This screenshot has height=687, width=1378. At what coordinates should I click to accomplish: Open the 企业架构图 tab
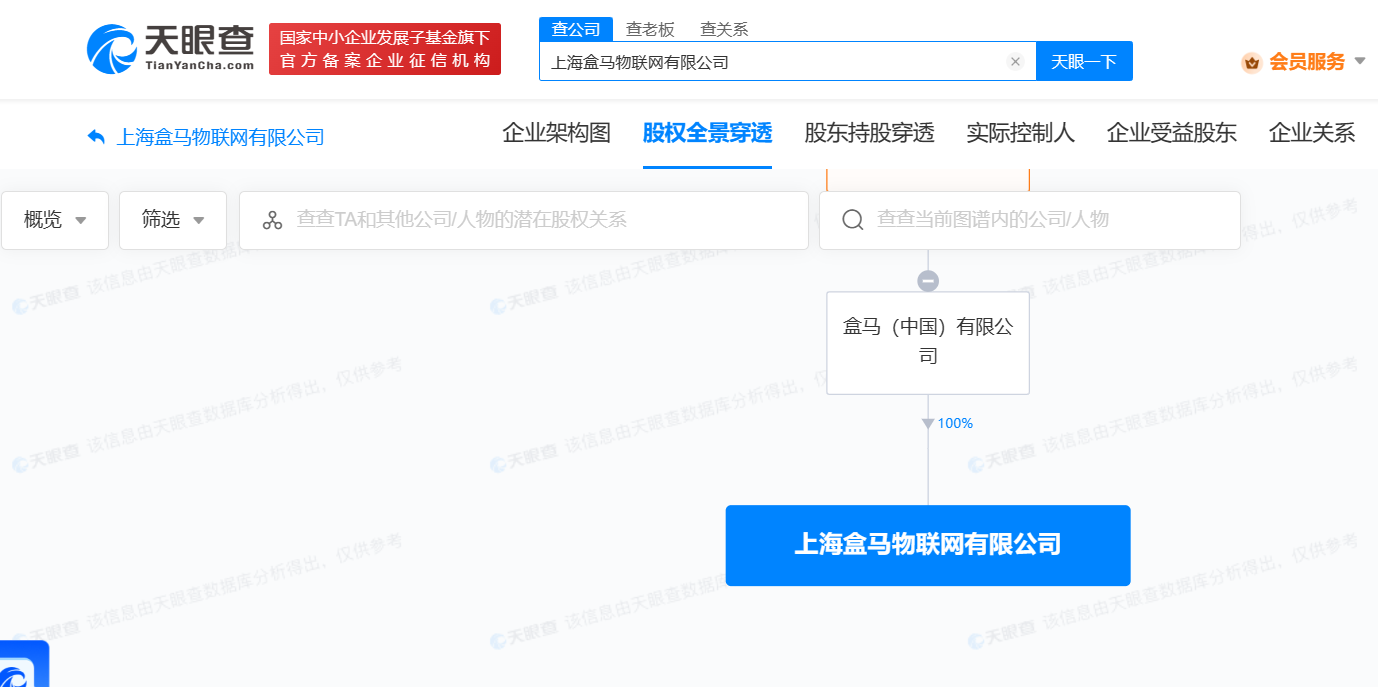557,132
